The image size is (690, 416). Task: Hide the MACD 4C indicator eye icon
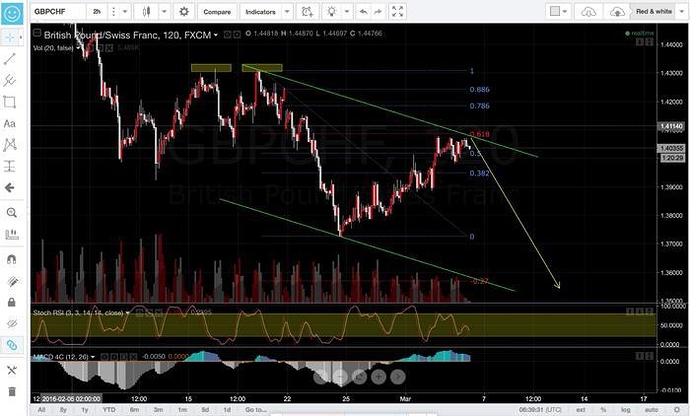(x=105, y=357)
